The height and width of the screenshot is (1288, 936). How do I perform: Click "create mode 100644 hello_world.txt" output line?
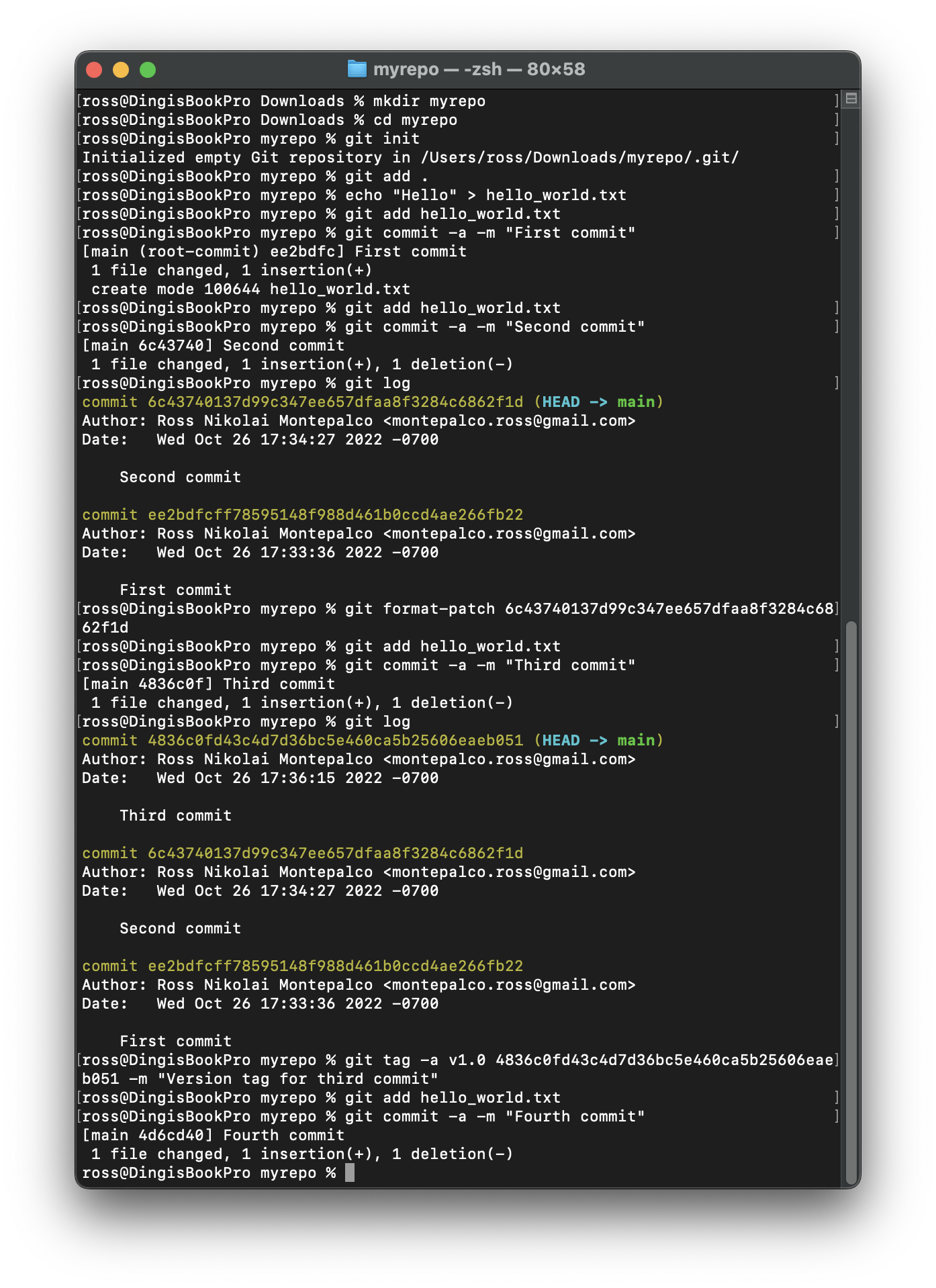pos(250,289)
